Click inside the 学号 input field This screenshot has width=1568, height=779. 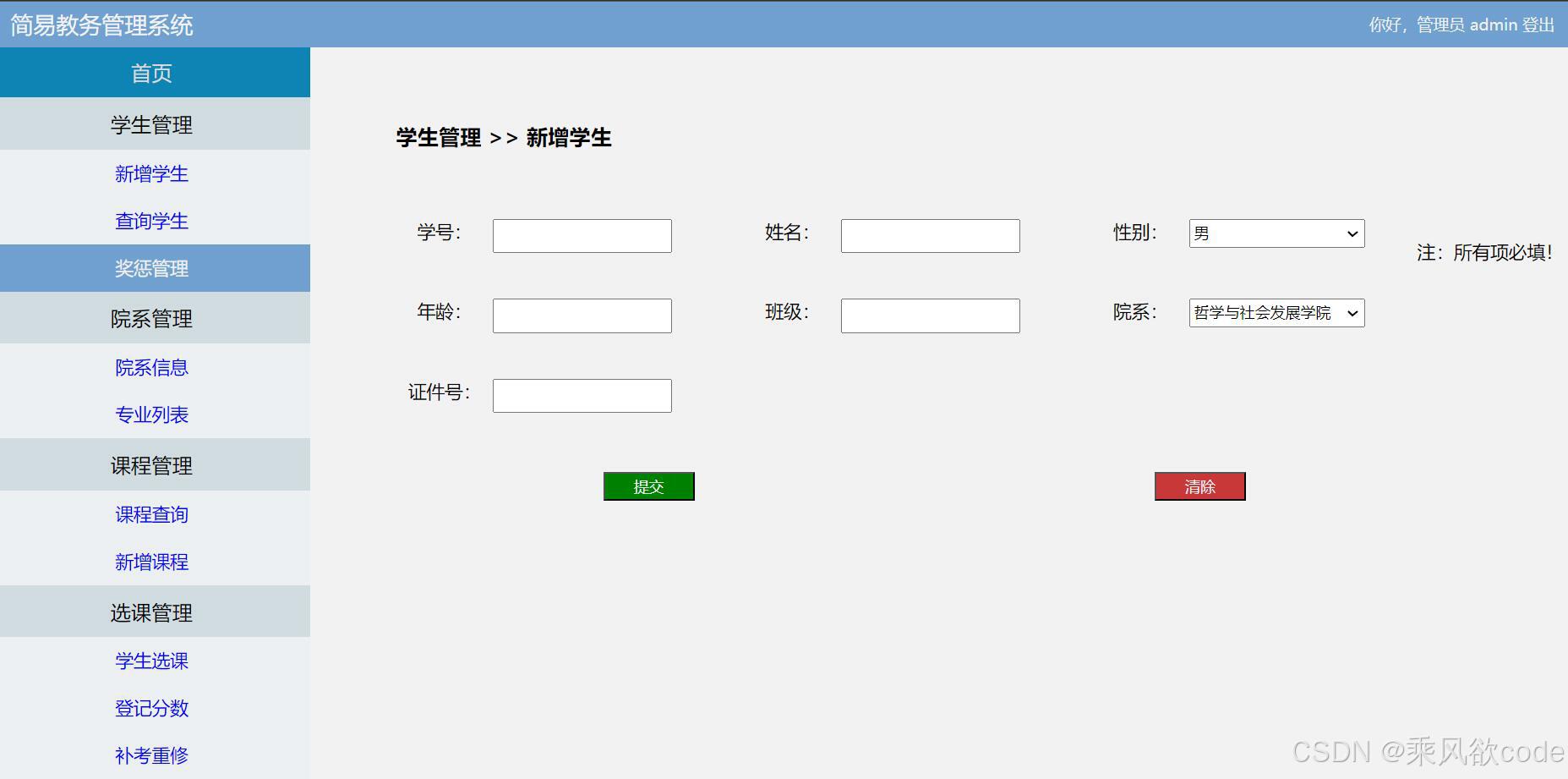(x=581, y=235)
